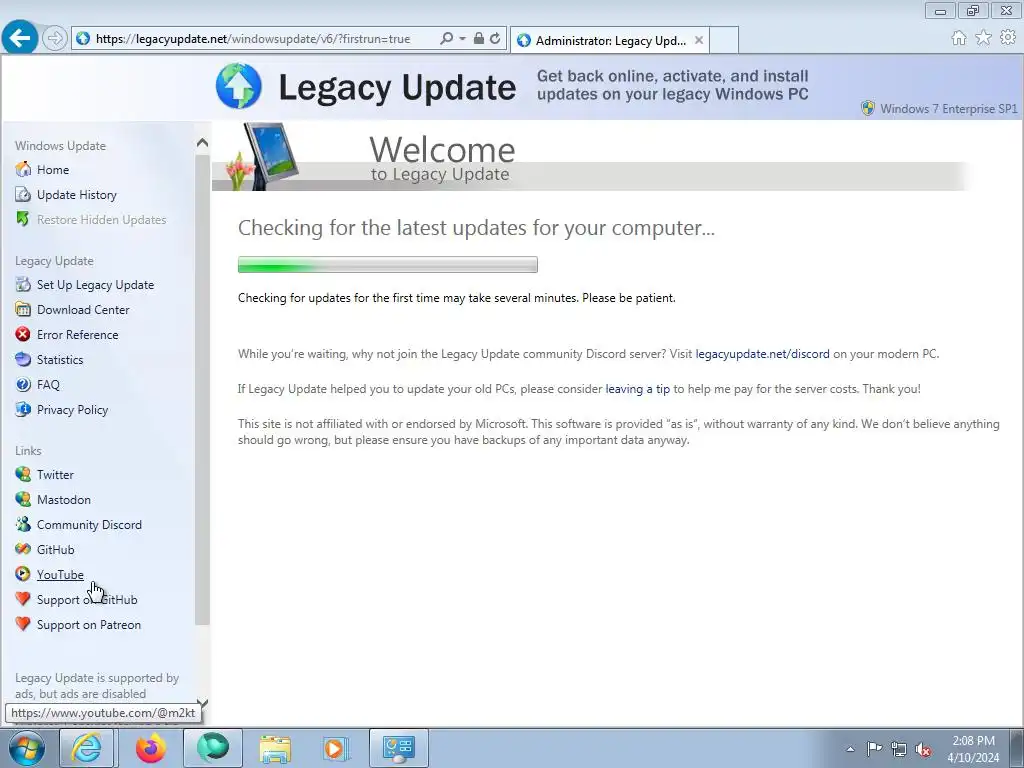Open Set Up Legacy Update link
Viewport: 1024px width, 768px height.
(x=95, y=285)
